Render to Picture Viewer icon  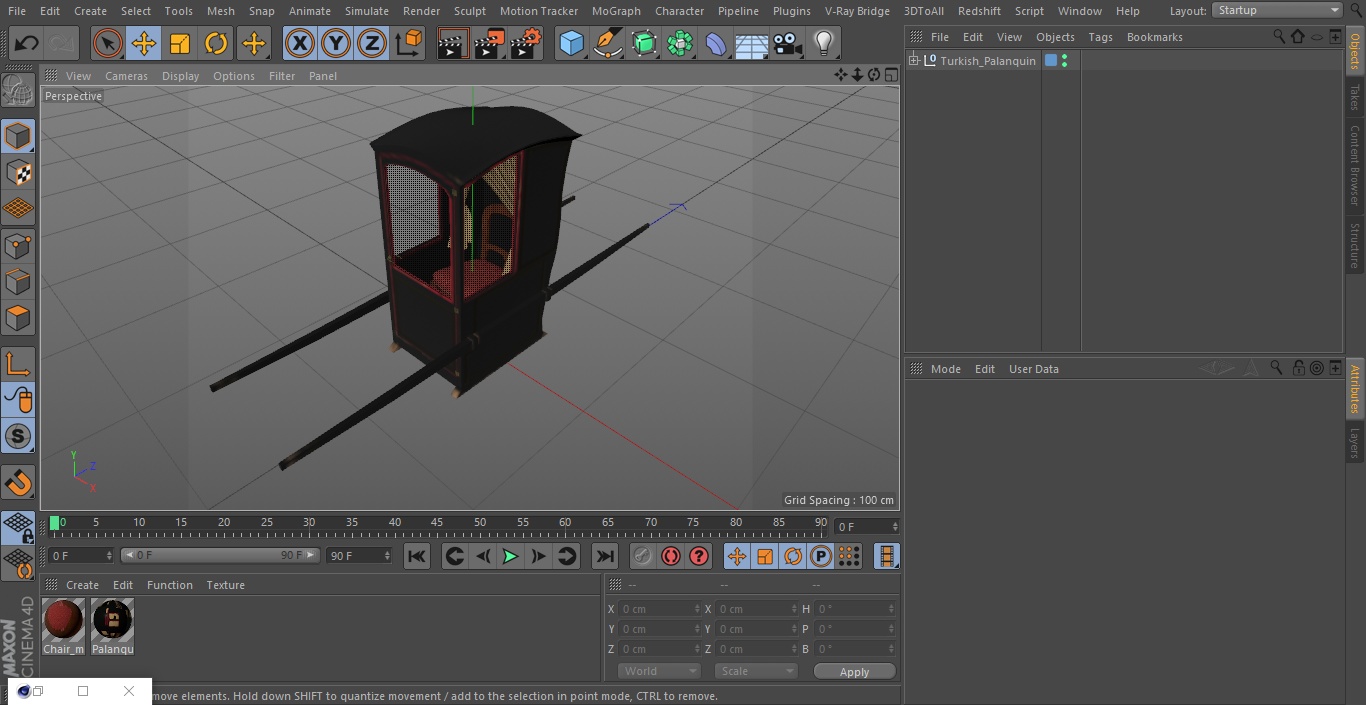(489, 44)
